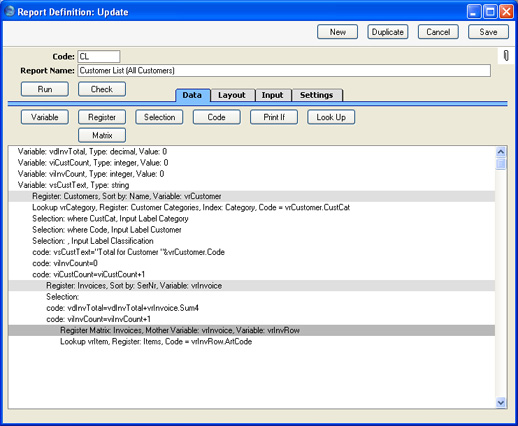Click the Print If button
This screenshot has width=518, height=426.
point(274,117)
